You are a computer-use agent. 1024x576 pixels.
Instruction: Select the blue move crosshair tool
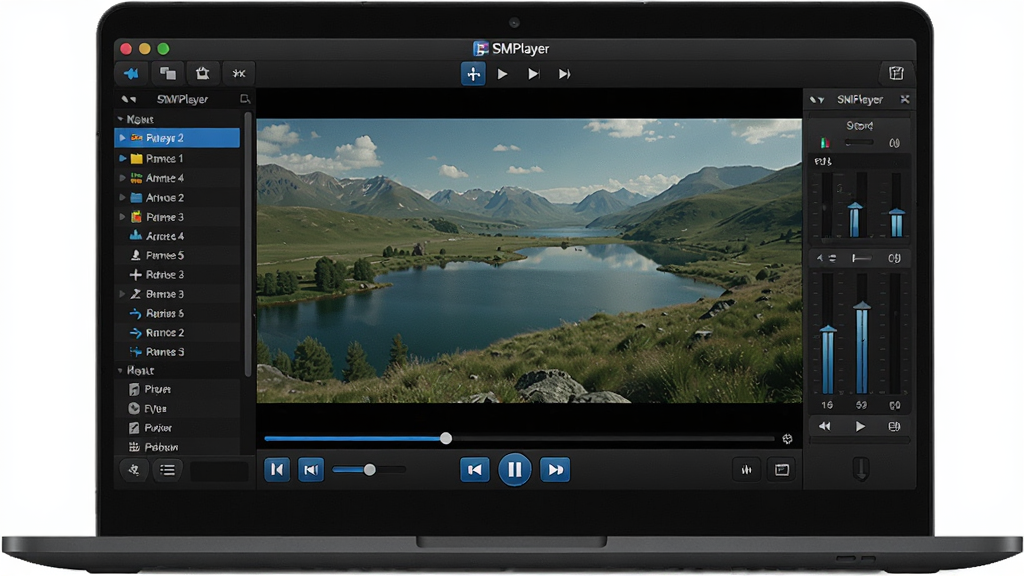click(x=473, y=74)
